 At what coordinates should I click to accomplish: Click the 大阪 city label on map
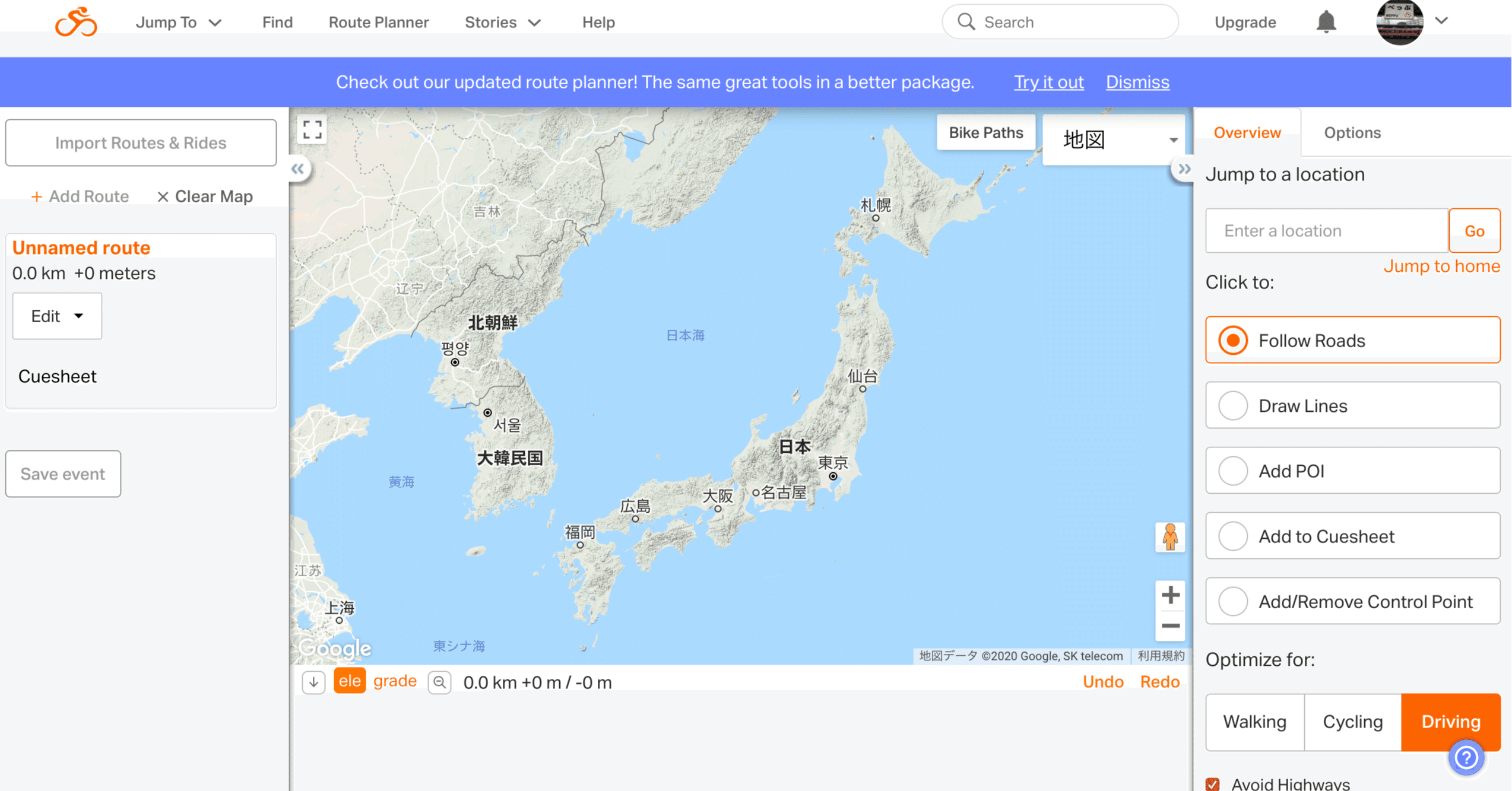717,495
